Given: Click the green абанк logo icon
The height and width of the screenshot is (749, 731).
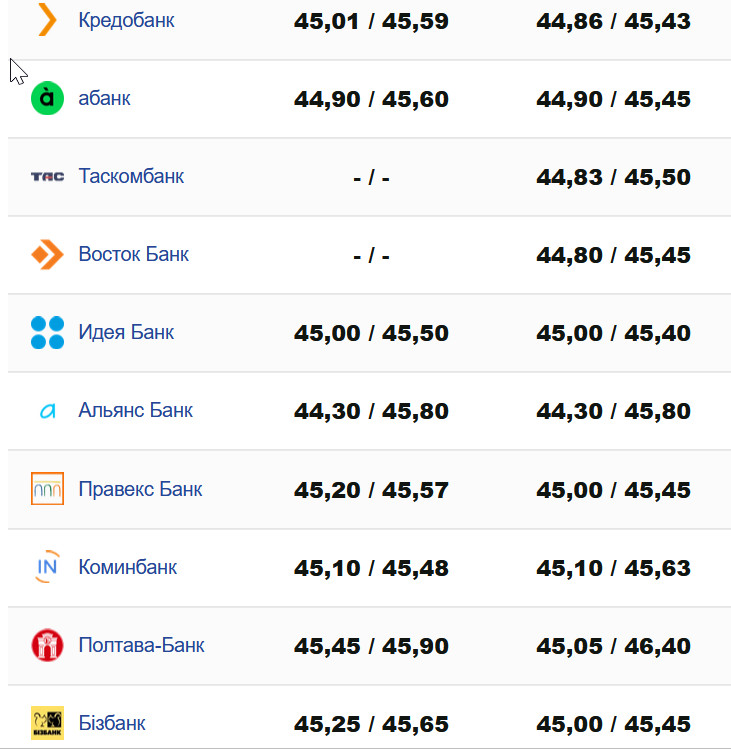Looking at the screenshot, I should (x=47, y=98).
